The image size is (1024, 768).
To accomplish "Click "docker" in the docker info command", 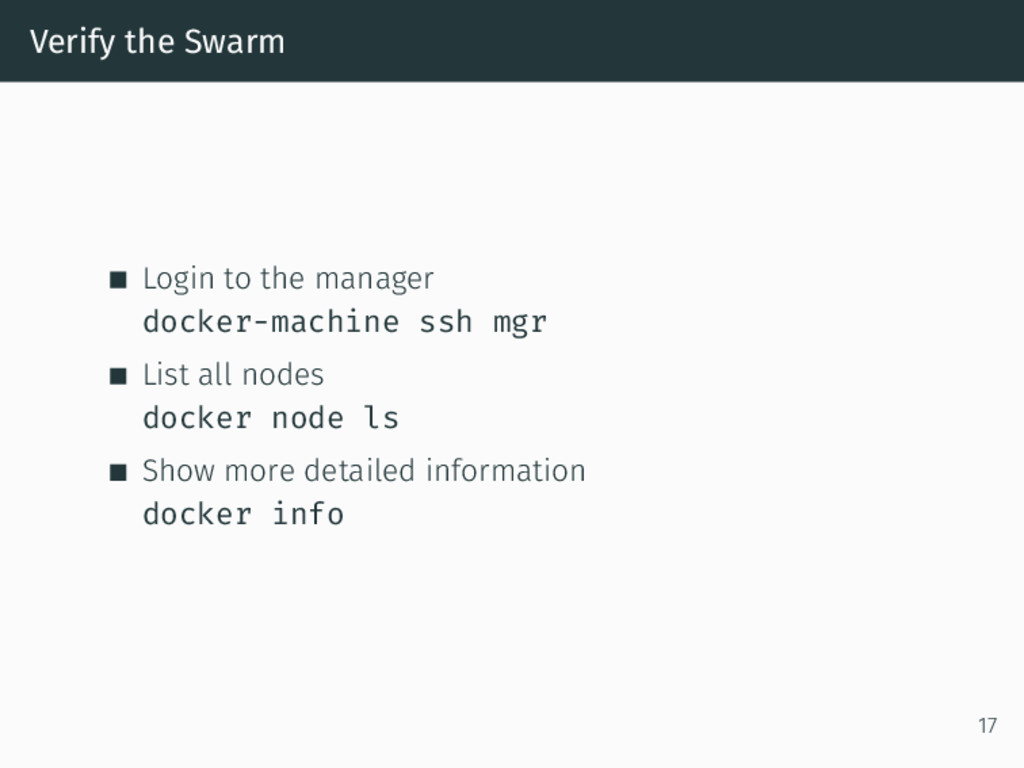I will click(197, 514).
